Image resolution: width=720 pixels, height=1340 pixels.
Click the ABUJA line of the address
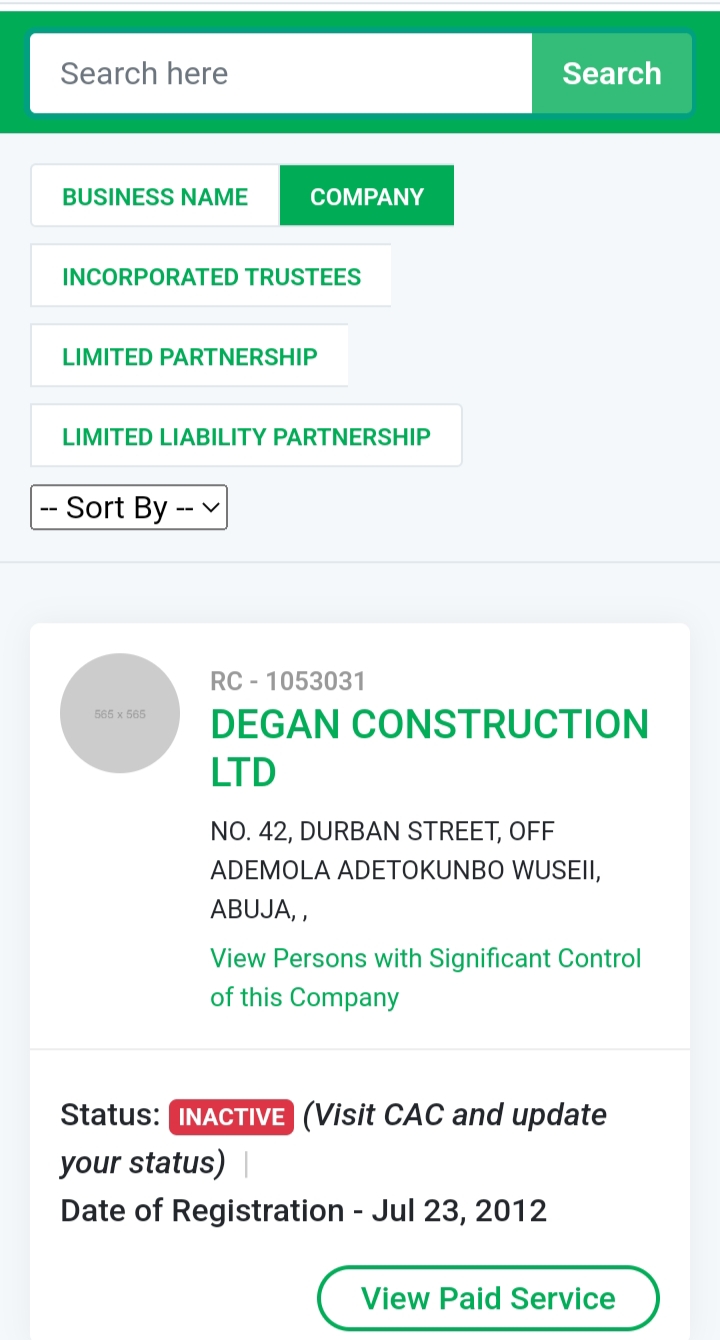(251, 909)
